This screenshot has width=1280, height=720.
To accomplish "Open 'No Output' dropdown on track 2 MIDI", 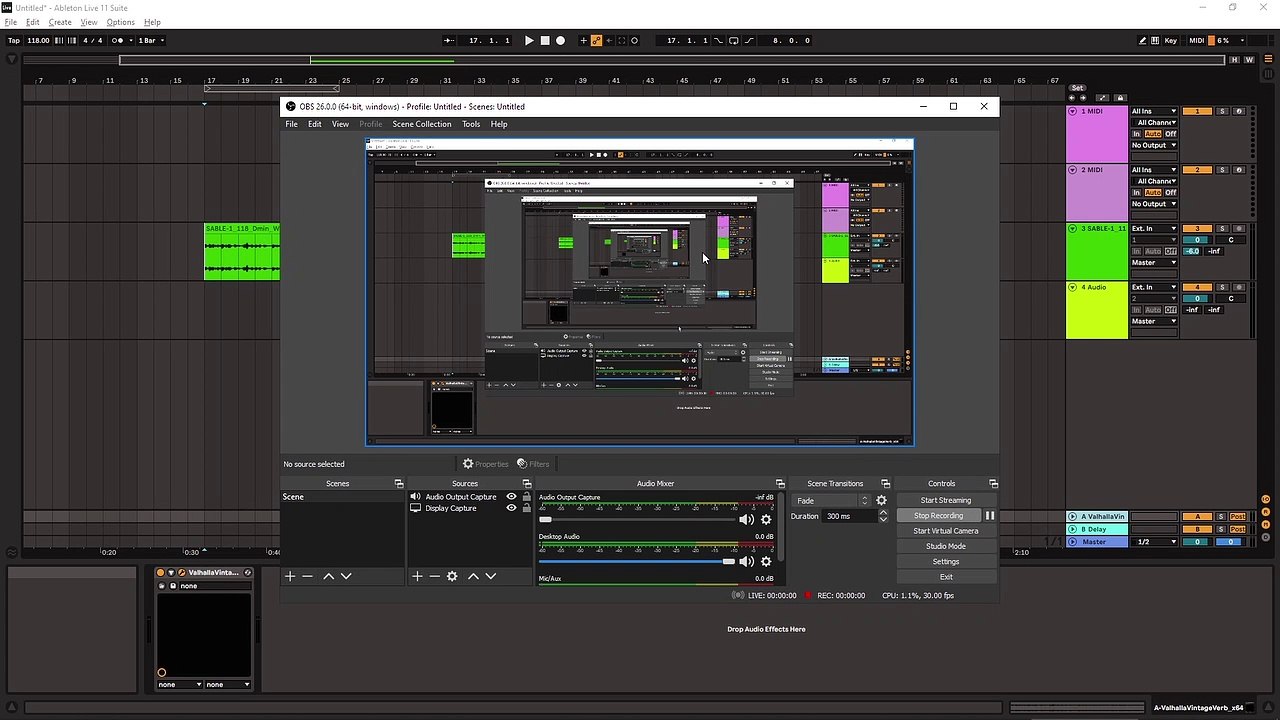I will (1154, 204).
